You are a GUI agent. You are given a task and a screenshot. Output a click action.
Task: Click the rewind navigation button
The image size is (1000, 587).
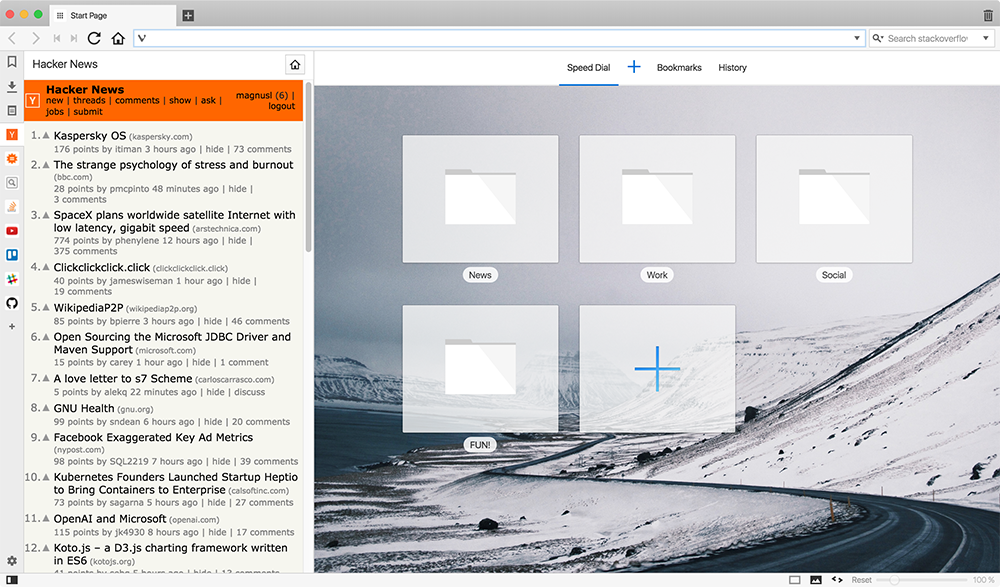click(x=57, y=38)
